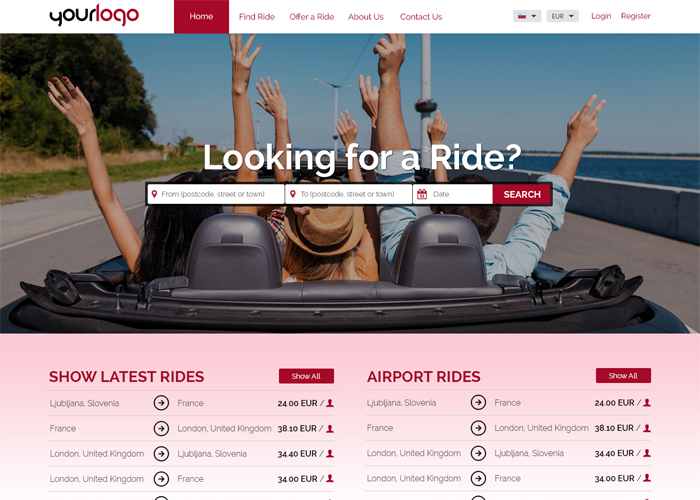
Task: Expand the EUR currency dropdown
Action: point(562,16)
